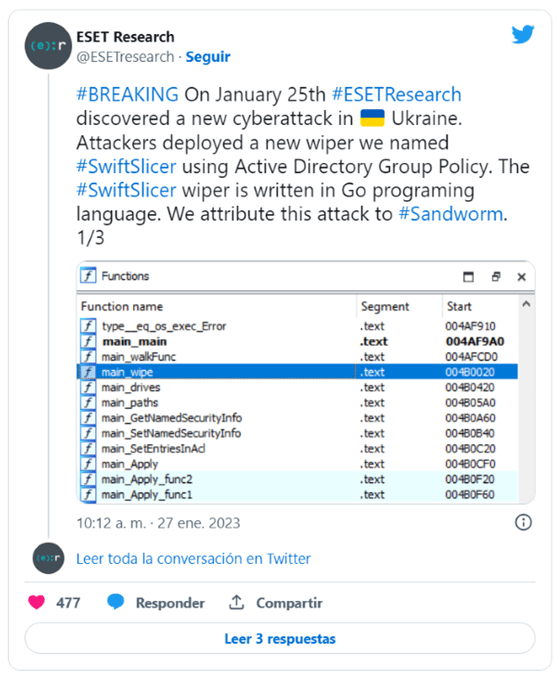
Task: Read full conversation on Twitter link
Action: 193,559
